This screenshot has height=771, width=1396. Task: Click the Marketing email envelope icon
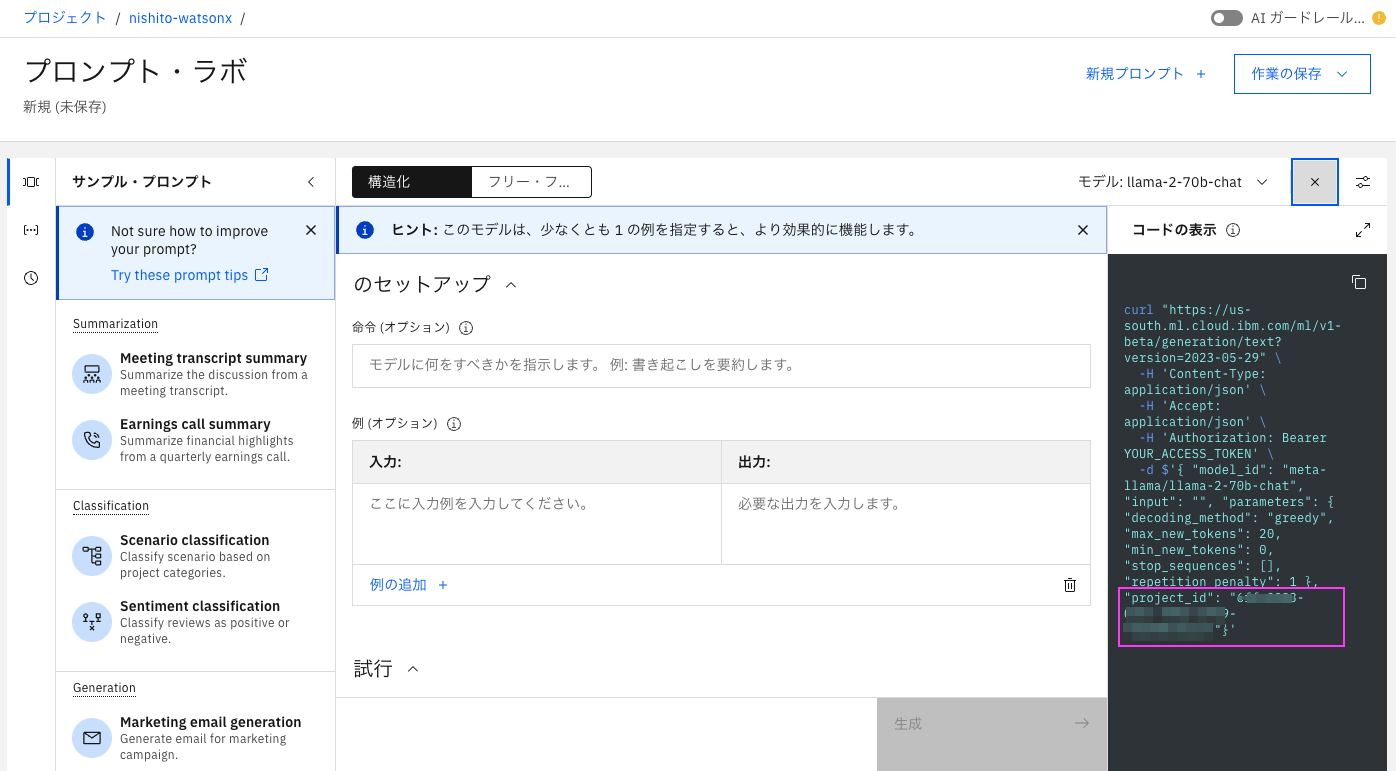[x=92, y=738]
